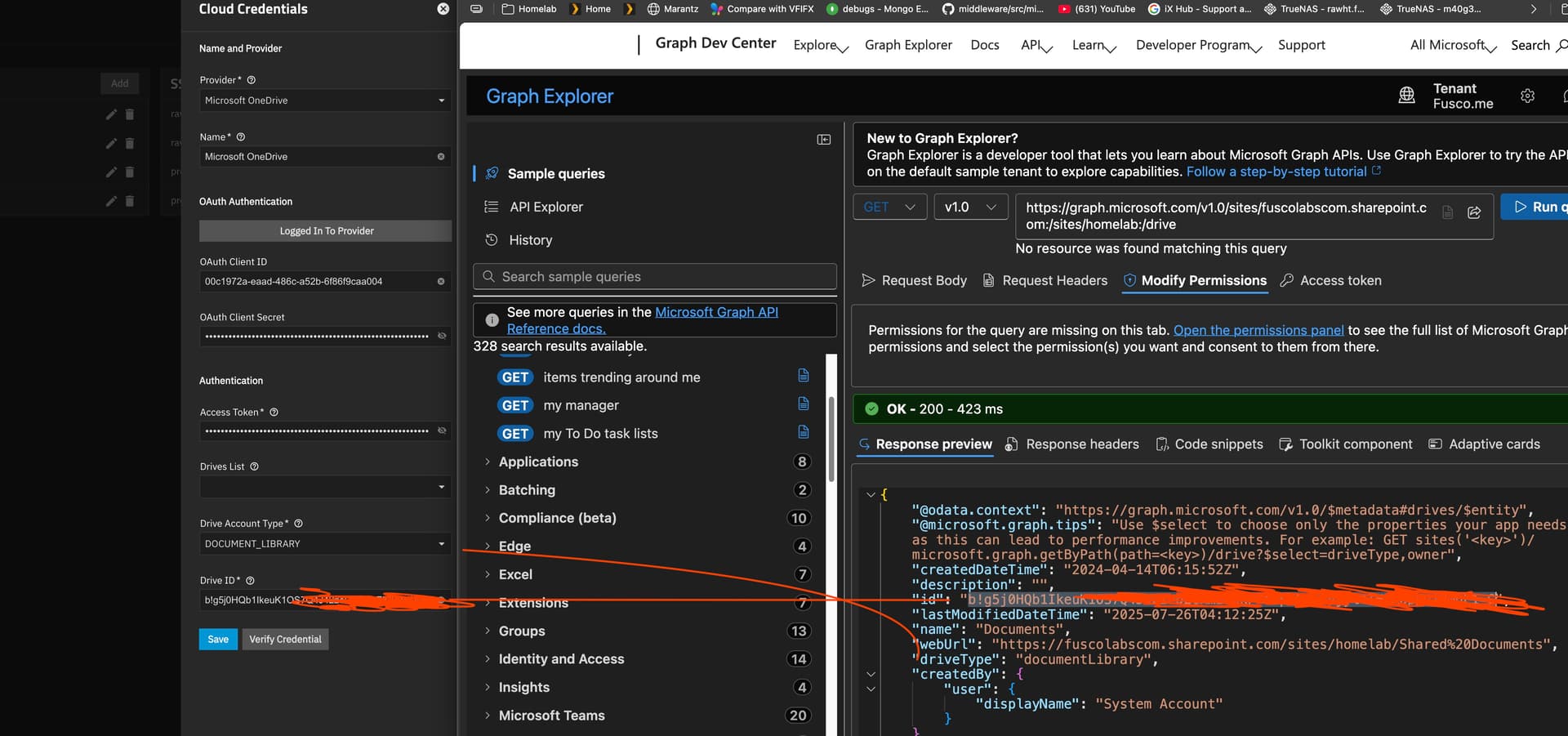
Task: Open the Learn menu
Action: pos(1094,46)
